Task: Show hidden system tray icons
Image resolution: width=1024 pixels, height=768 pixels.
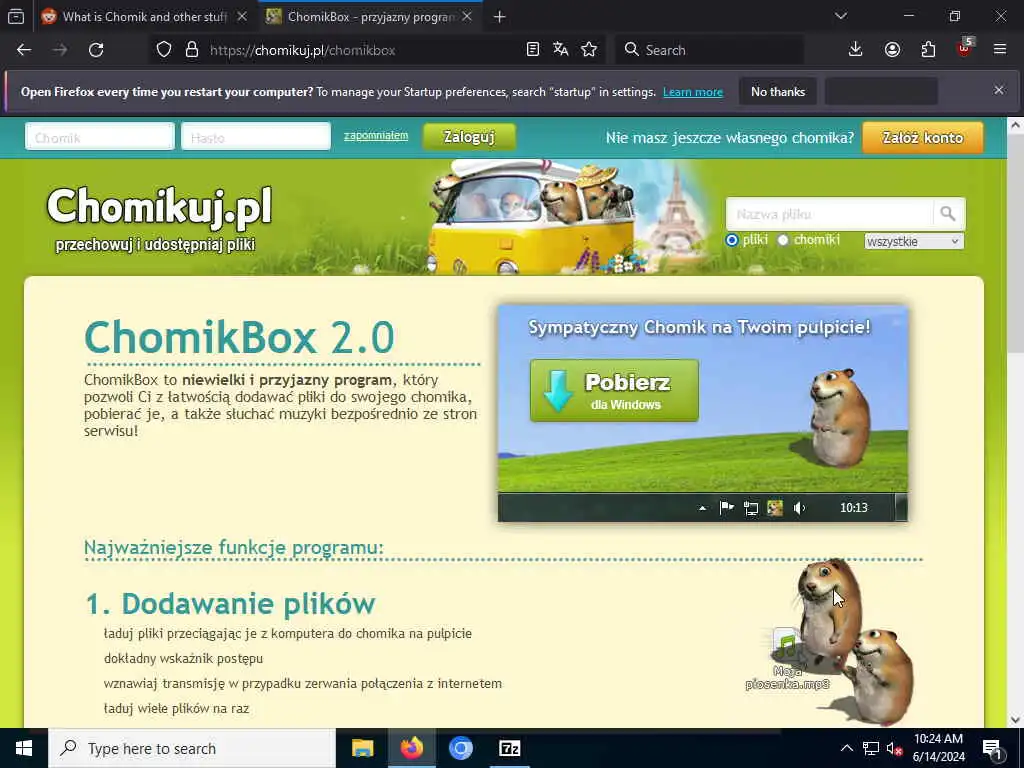Action: (x=846, y=748)
